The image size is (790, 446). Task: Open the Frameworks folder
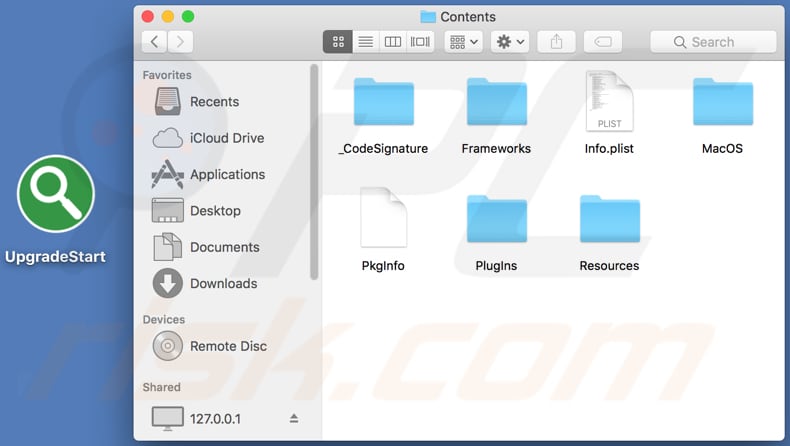pyautogui.click(x=496, y=103)
